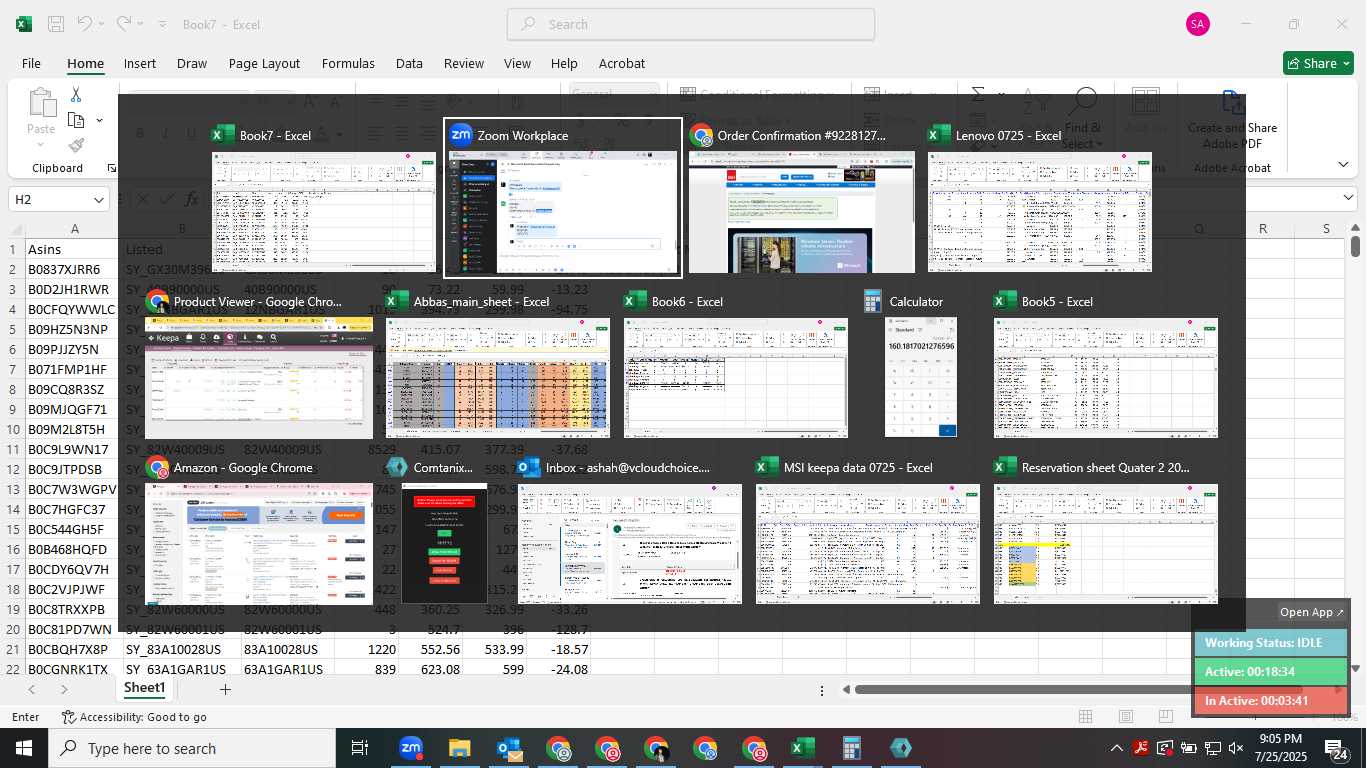Screen dimensions: 1366x768
Task: Open the Data ribbon tab
Action: [x=409, y=63]
